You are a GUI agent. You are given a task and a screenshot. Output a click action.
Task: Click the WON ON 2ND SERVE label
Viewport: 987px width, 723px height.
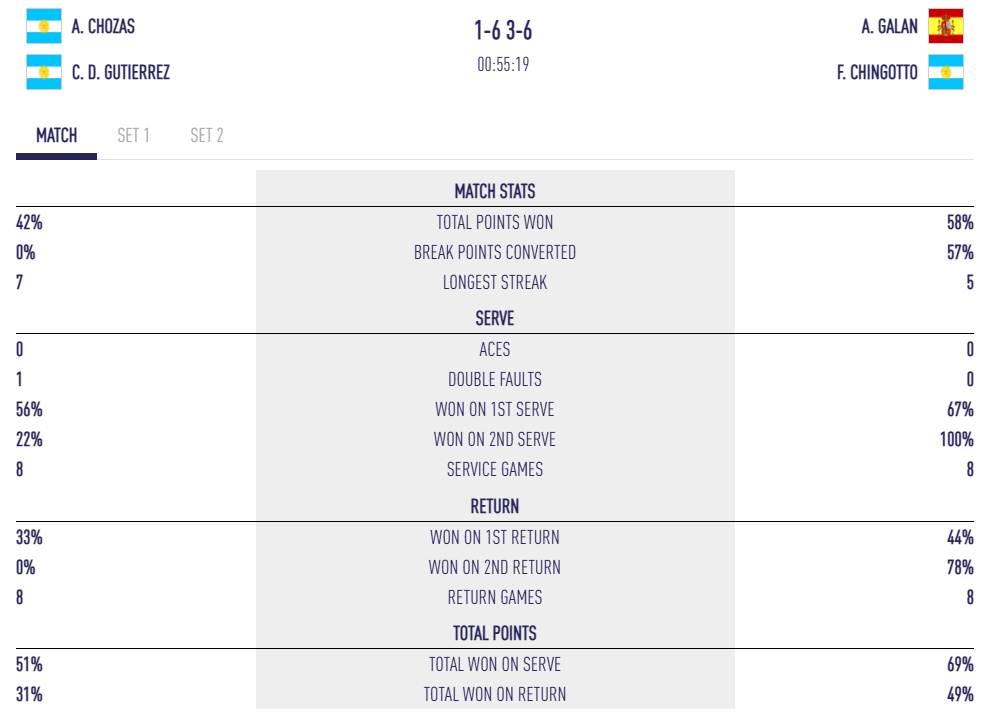pyautogui.click(x=495, y=439)
